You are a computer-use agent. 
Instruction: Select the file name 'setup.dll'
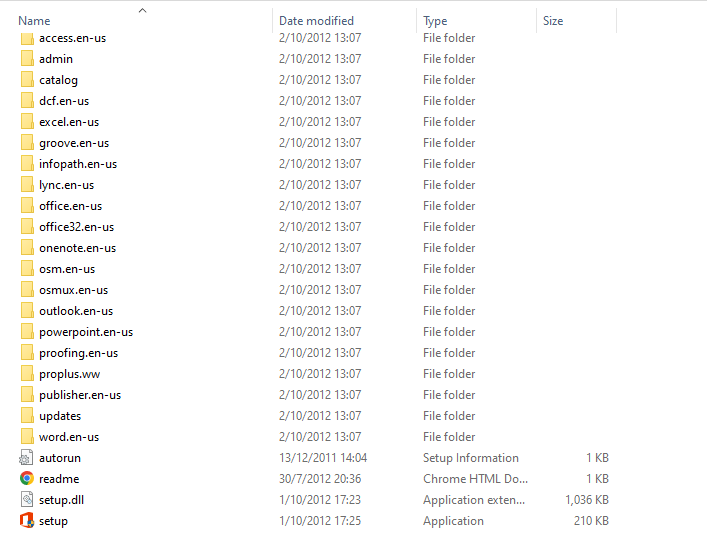pos(61,500)
